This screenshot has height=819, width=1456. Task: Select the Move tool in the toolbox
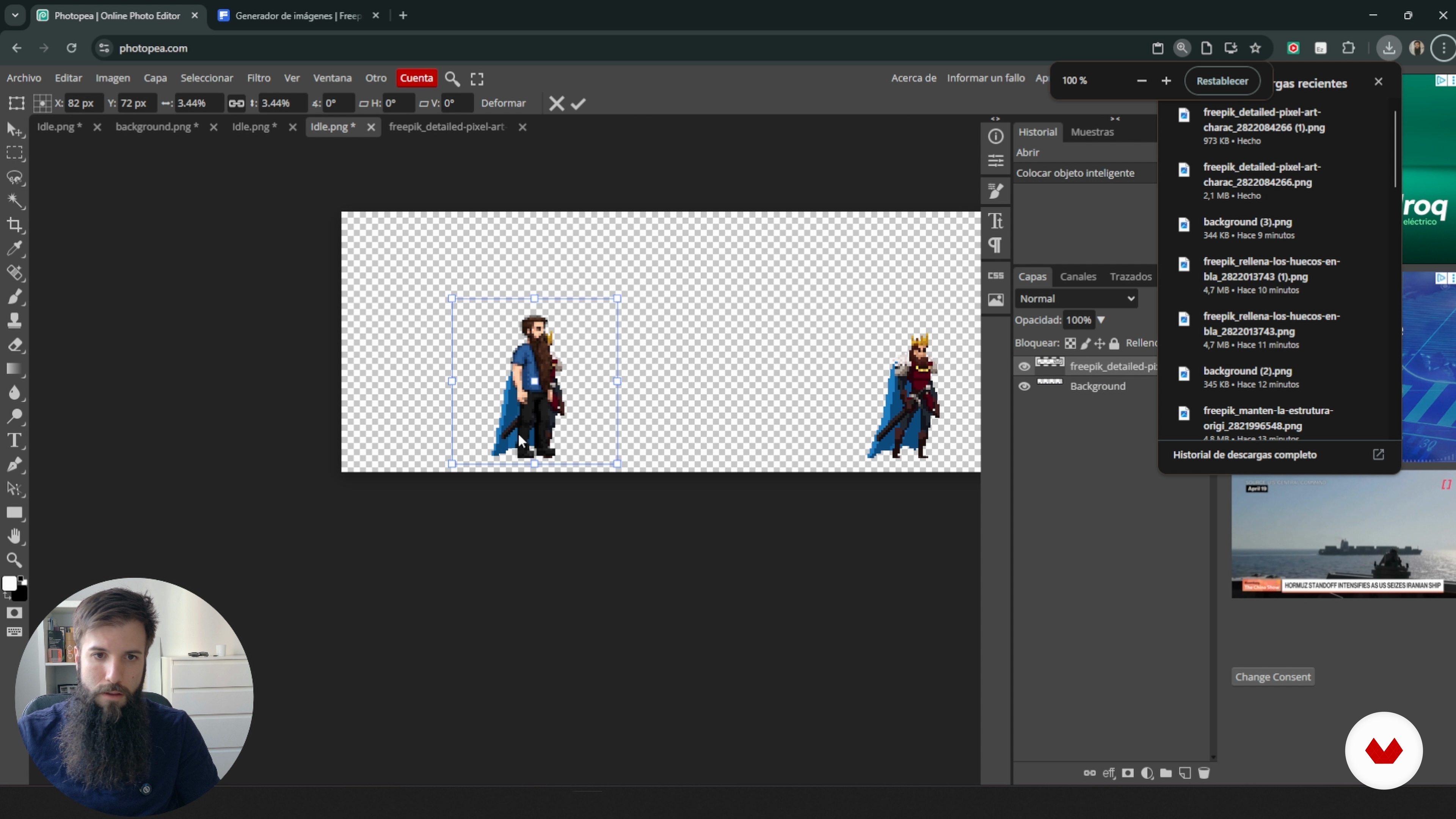tap(15, 129)
